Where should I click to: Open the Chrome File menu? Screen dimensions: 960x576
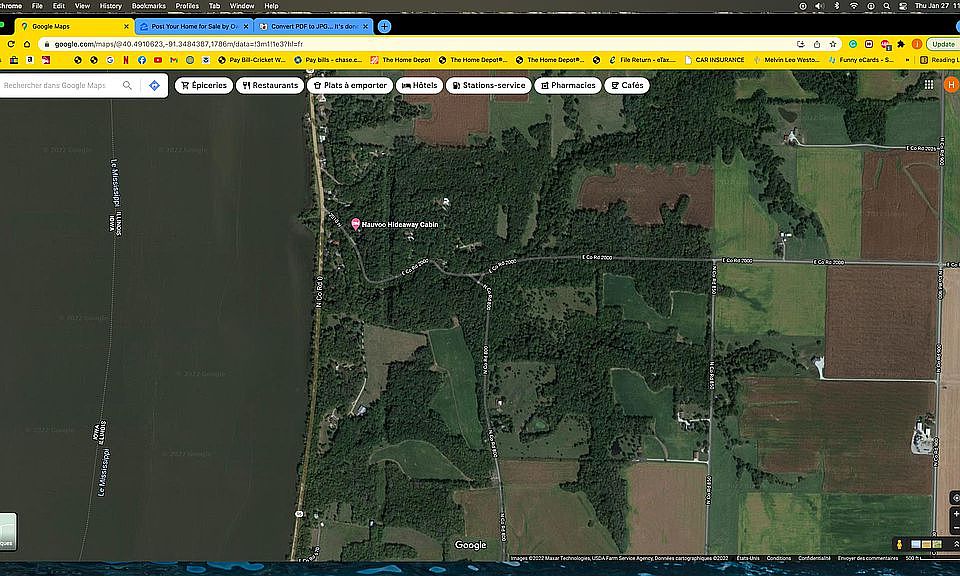tap(37, 6)
